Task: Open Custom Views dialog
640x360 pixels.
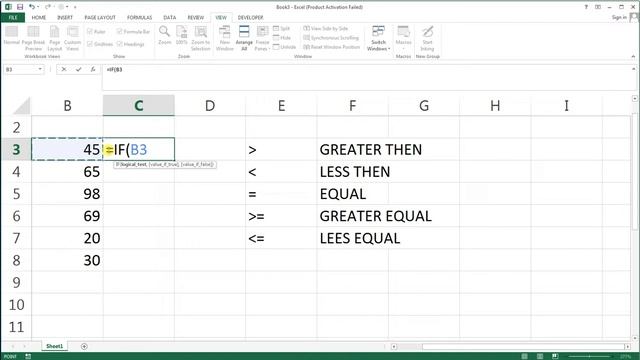Action: point(72,38)
